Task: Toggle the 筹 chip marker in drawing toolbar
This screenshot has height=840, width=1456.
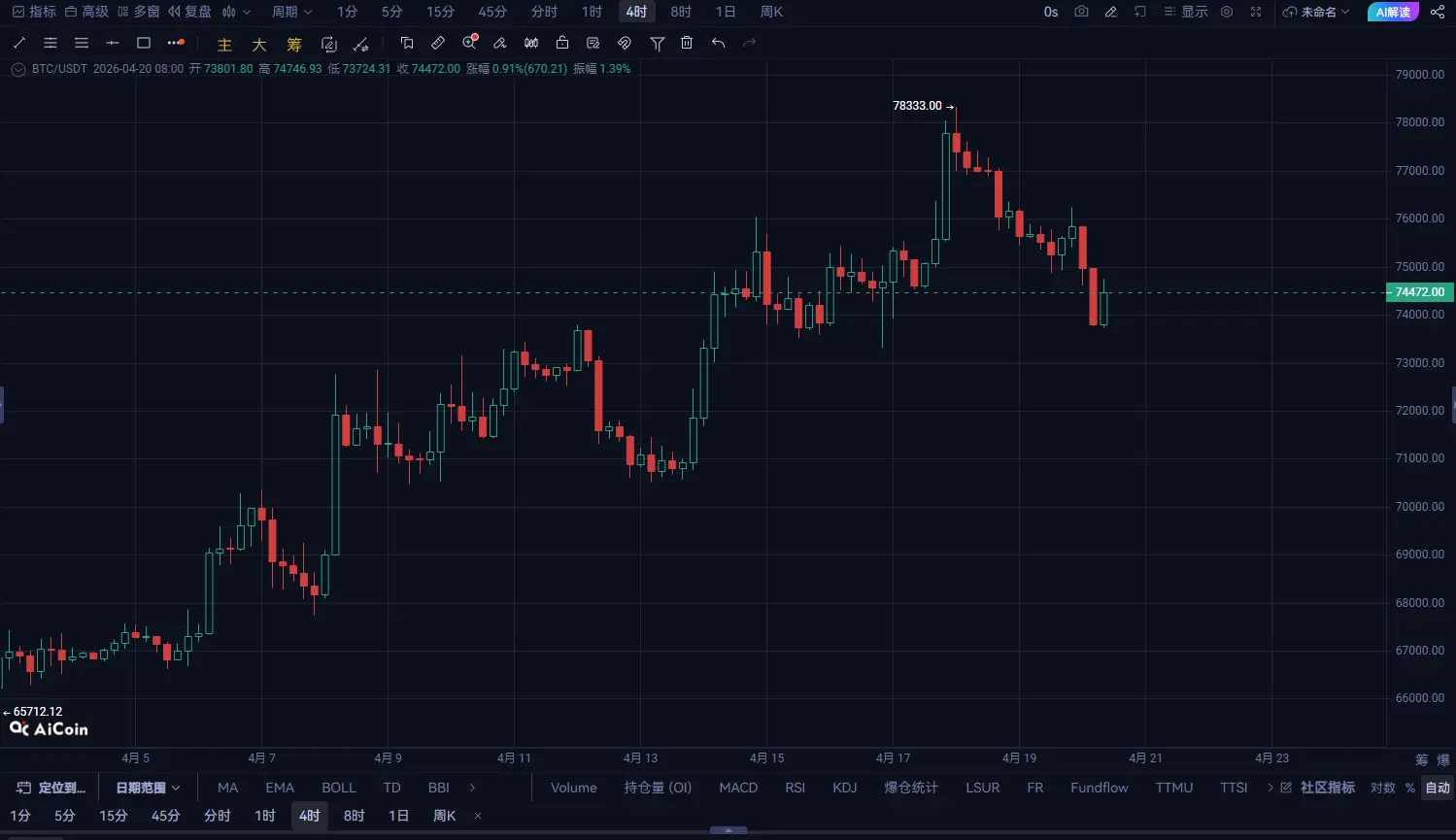Action: (294, 45)
